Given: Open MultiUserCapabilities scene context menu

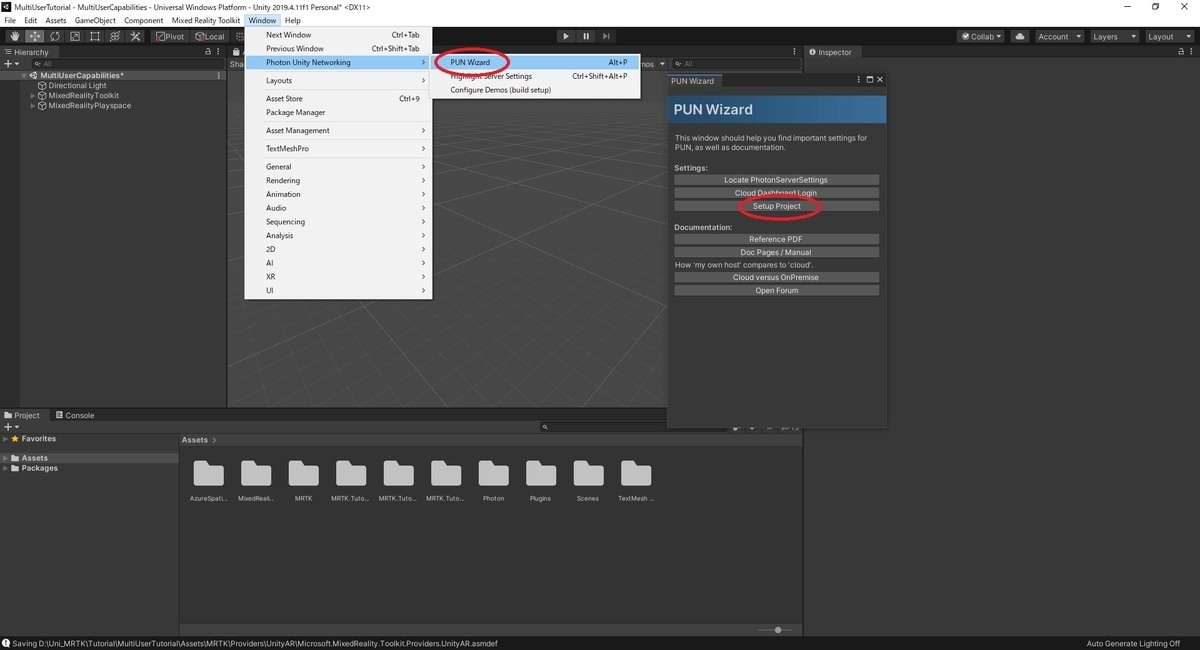Looking at the screenshot, I should point(219,75).
